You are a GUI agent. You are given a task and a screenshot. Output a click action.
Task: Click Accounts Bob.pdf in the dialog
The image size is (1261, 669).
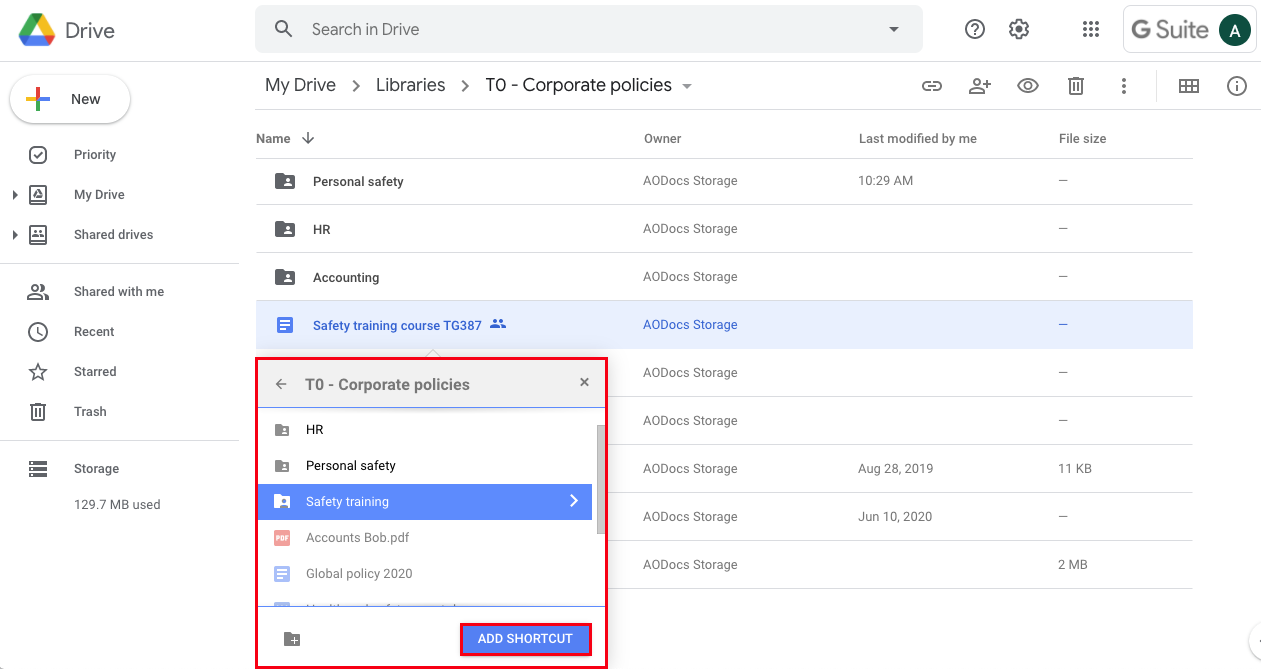pos(425,538)
